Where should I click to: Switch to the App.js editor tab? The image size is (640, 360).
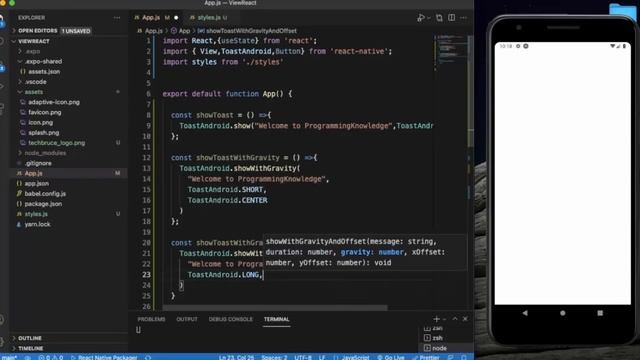(x=151, y=18)
